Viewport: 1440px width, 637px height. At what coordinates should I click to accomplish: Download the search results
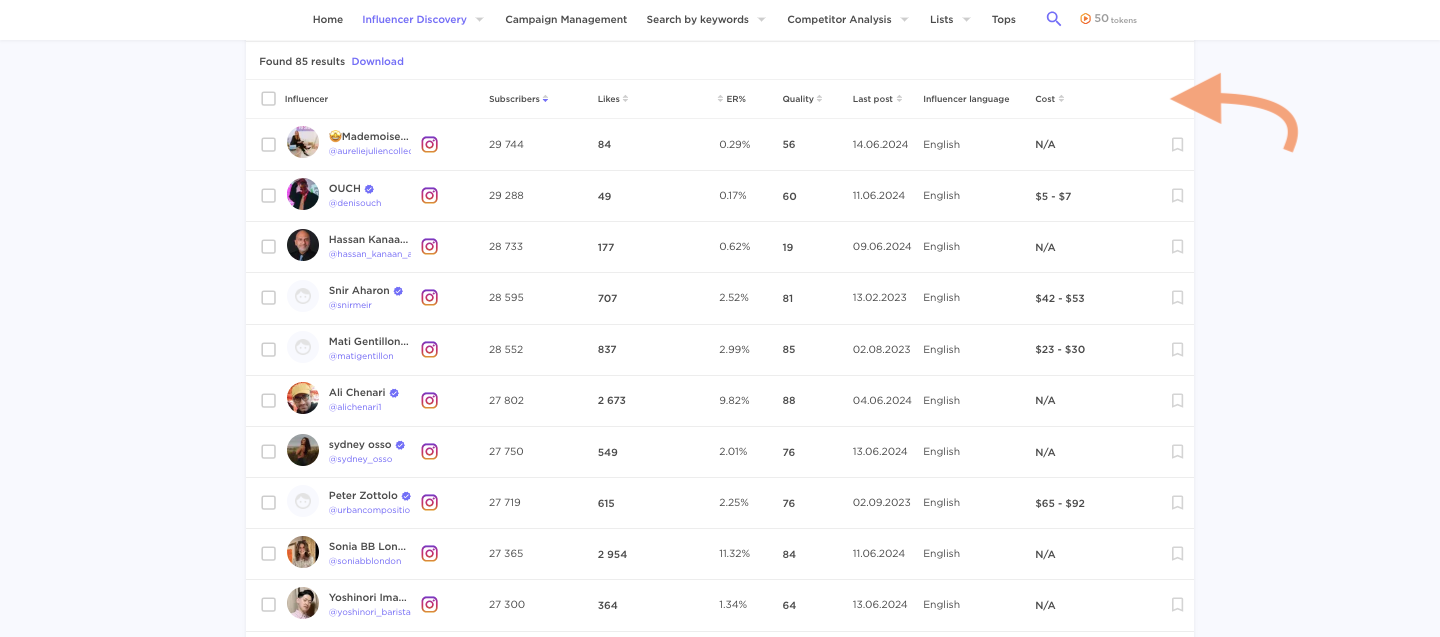(377, 61)
